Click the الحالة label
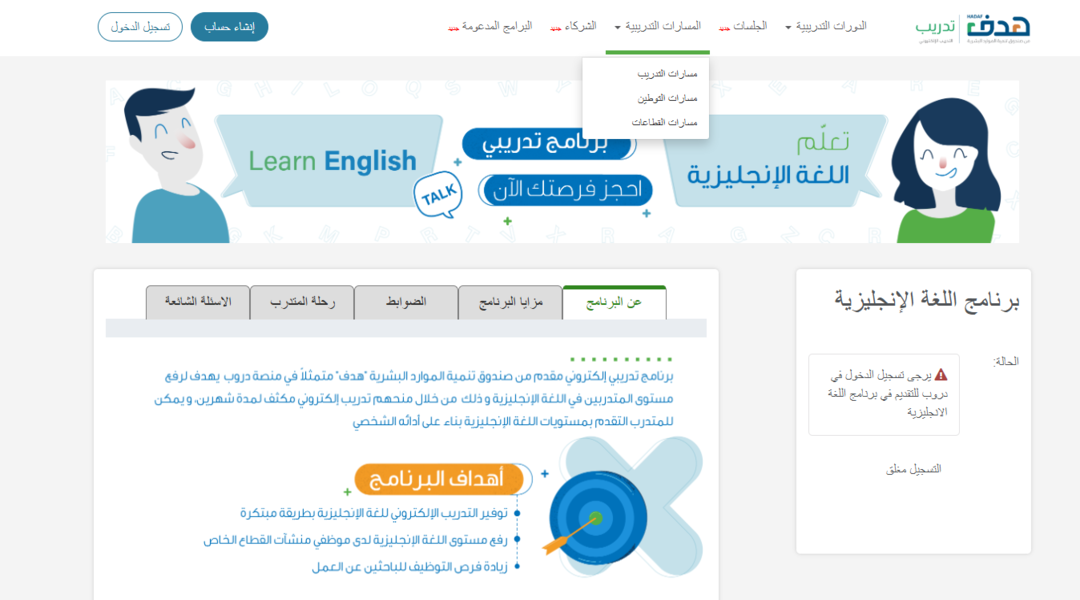This screenshot has height=600, width=1080. tap(1006, 361)
